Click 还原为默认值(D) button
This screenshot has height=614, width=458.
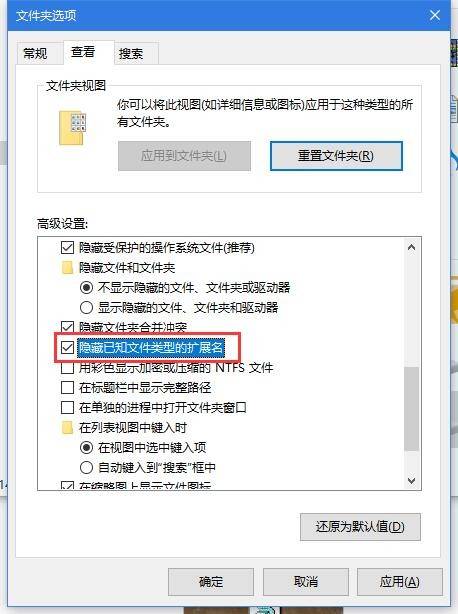point(360,527)
